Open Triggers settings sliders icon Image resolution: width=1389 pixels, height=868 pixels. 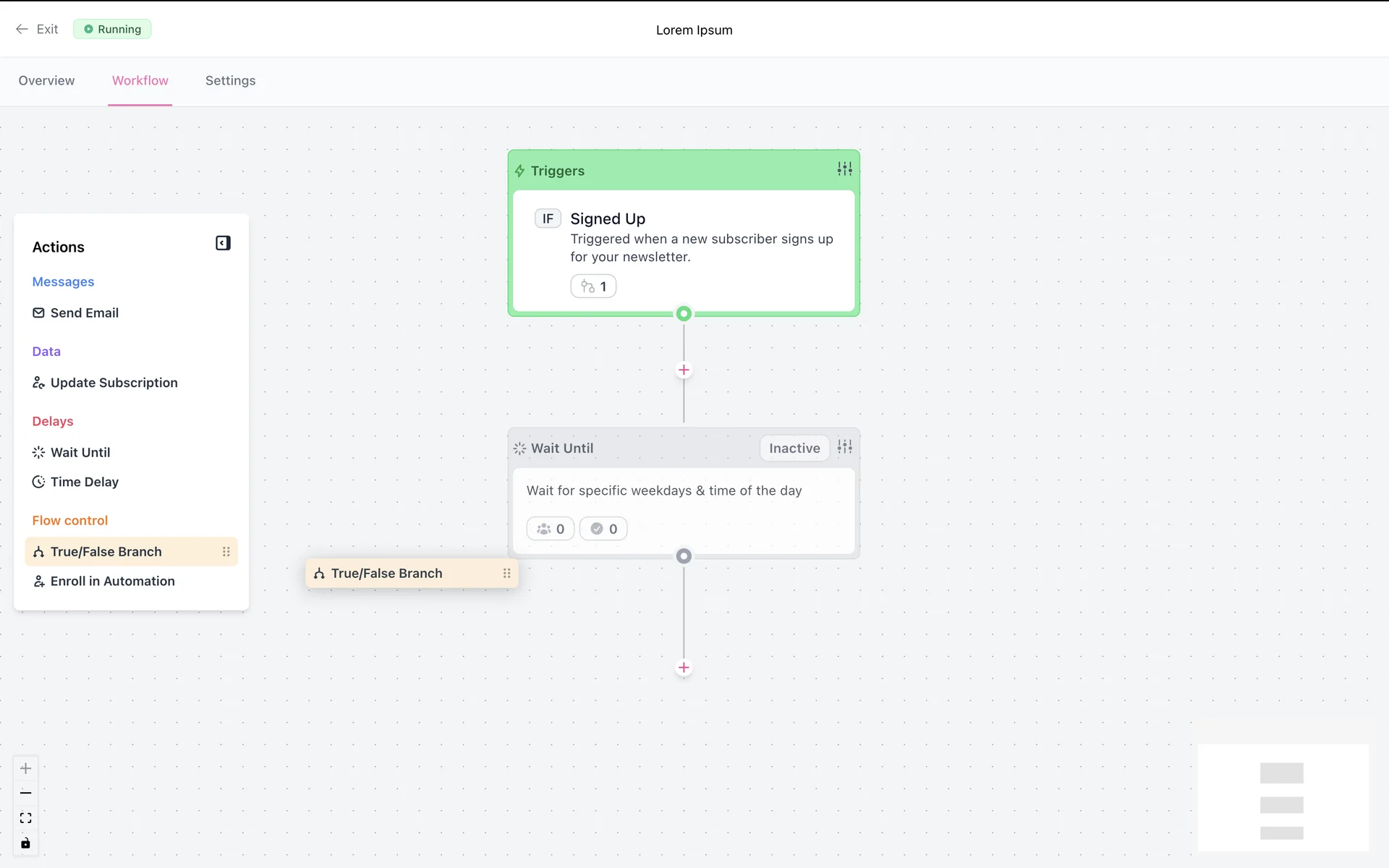pyautogui.click(x=844, y=169)
